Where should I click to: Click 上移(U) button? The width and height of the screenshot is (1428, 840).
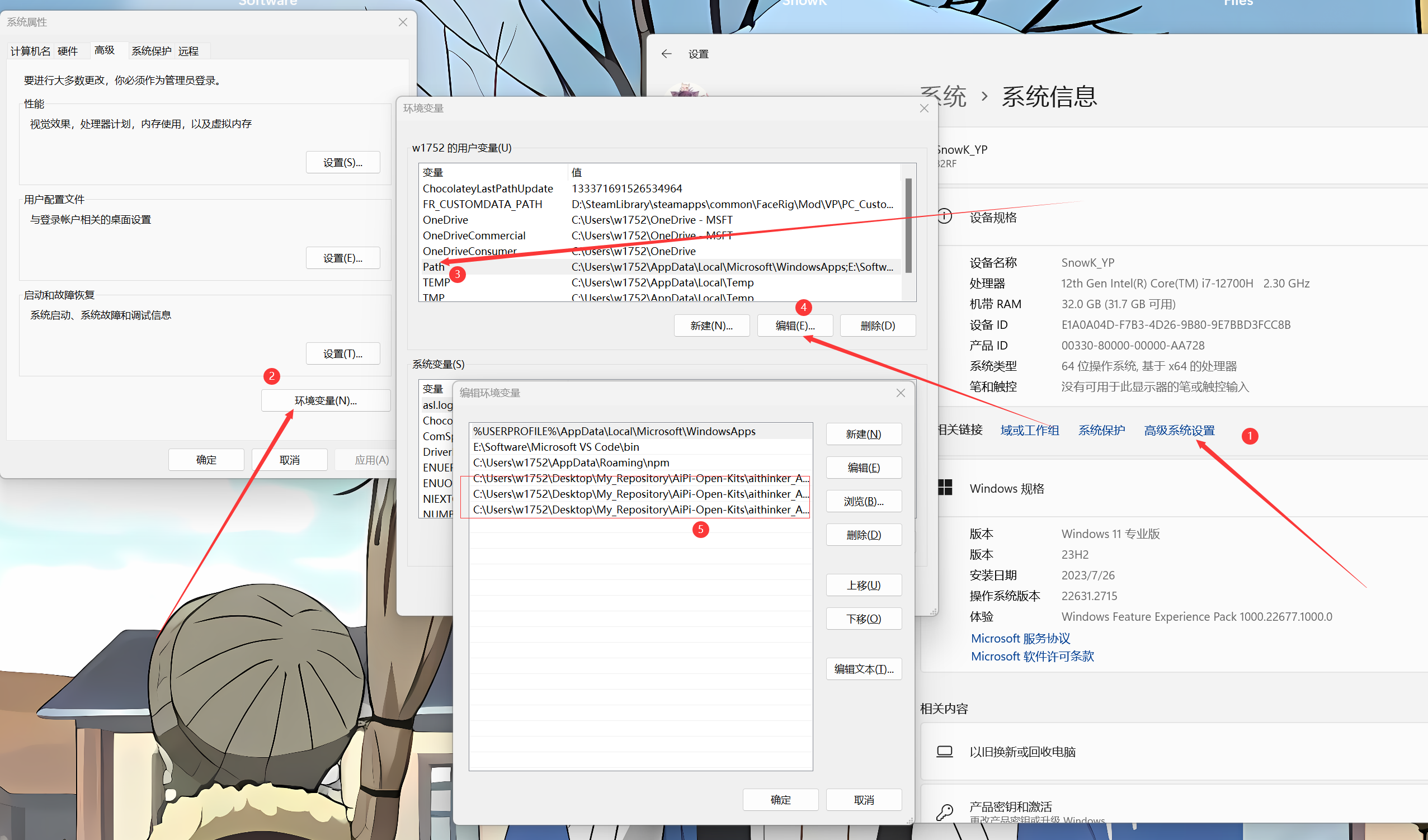click(x=864, y=585)
